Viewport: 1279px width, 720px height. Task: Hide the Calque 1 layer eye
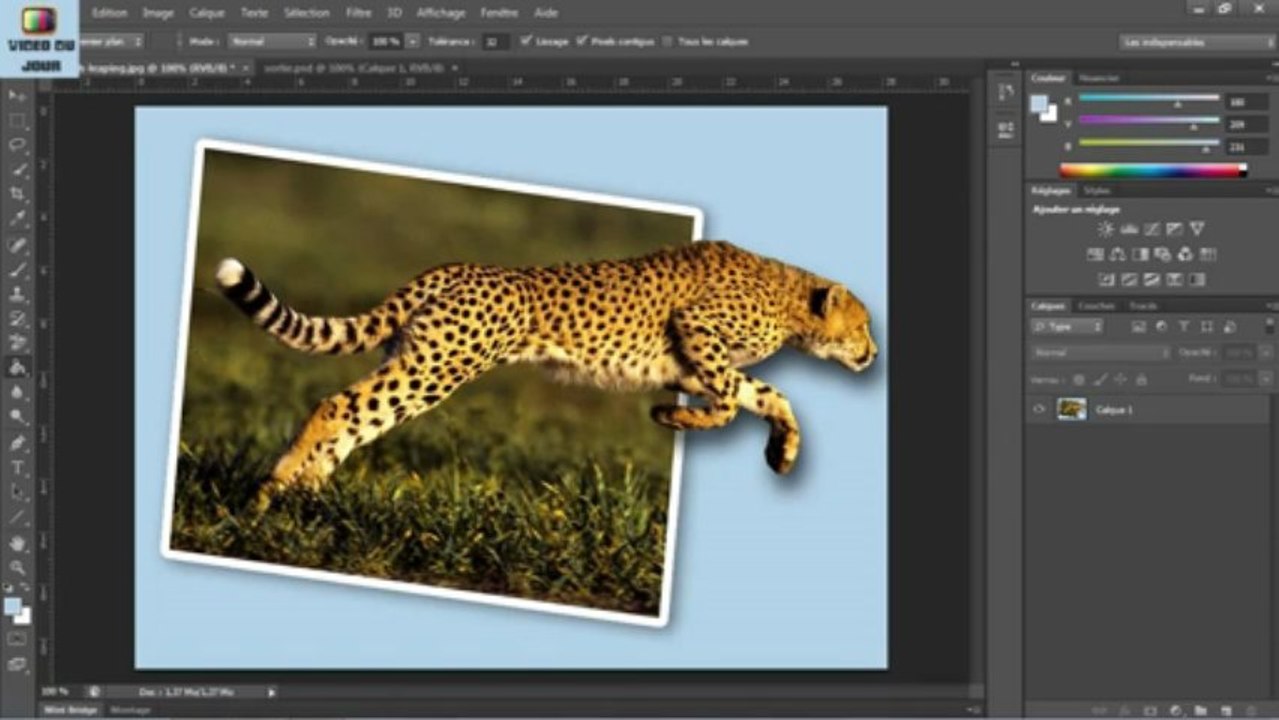(1039, 409)
